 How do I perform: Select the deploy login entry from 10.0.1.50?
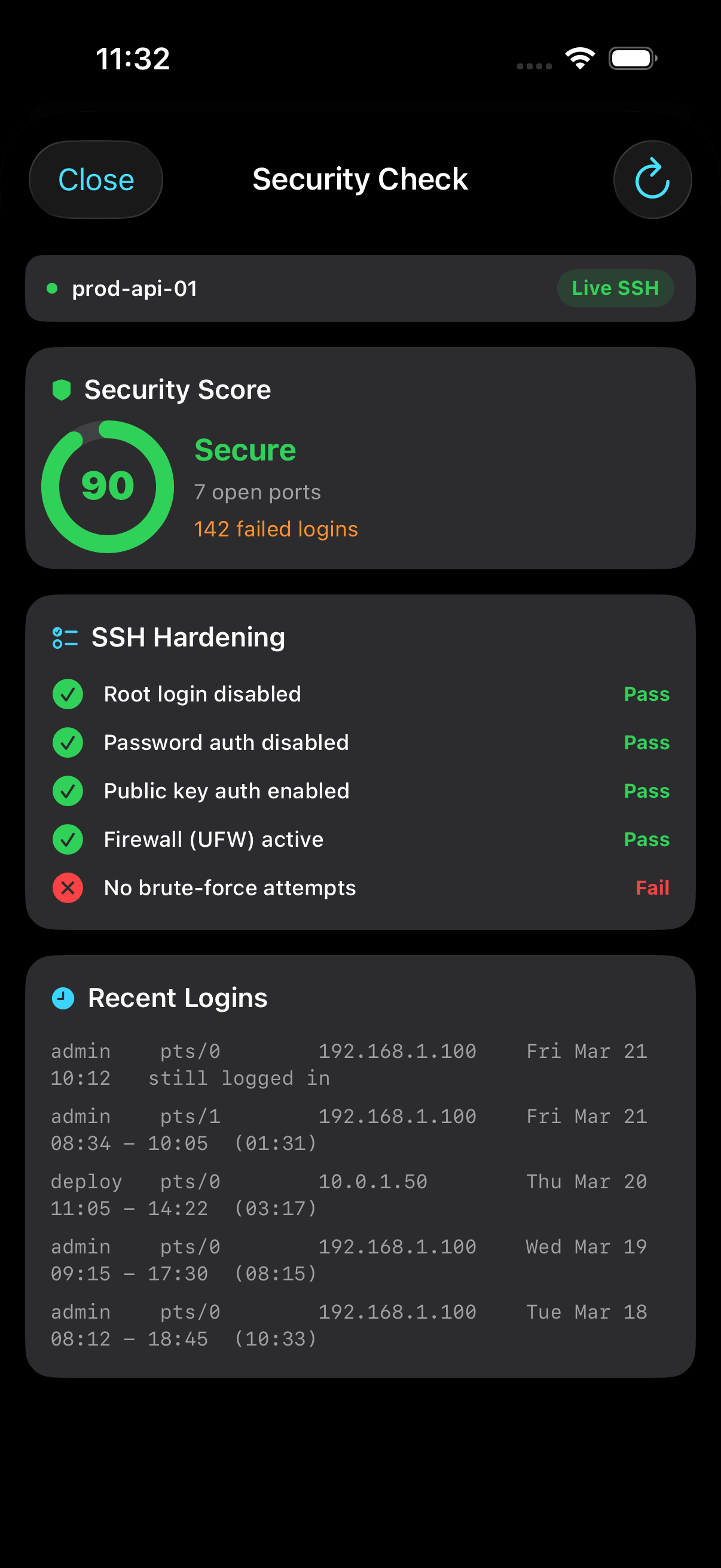coord(349,1194)
